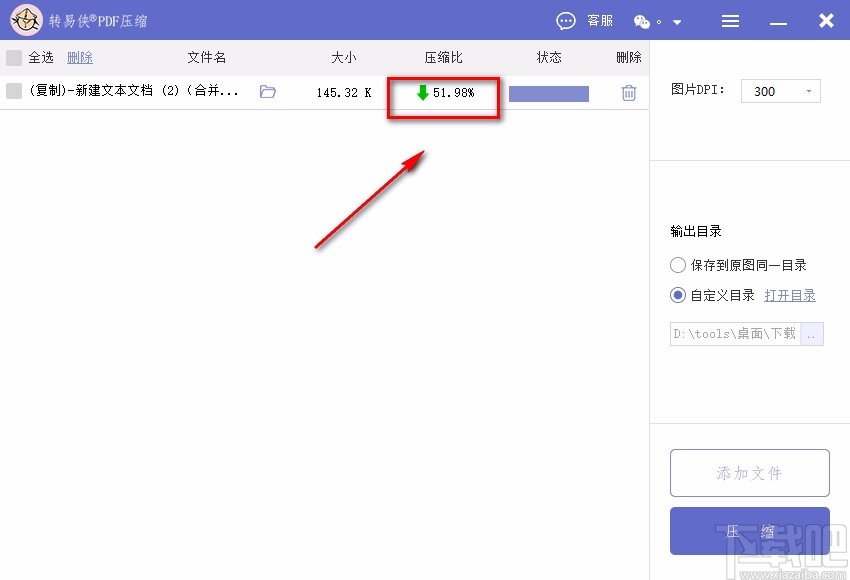Click the green down arrow compression indicator
This screenshot has height=580, width=850.
click(x=425, y=93)
